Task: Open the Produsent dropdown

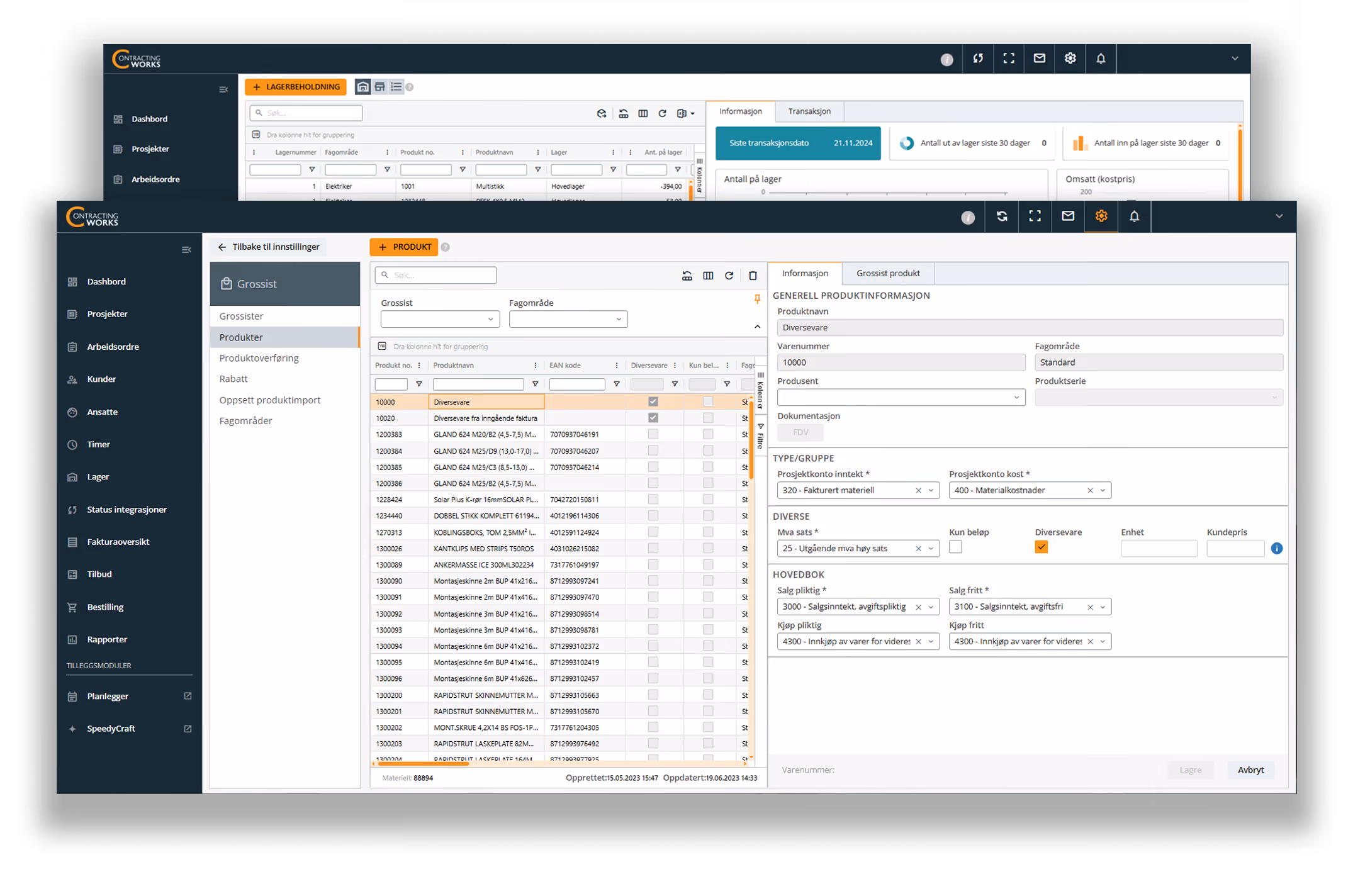Action: point(901,397)
